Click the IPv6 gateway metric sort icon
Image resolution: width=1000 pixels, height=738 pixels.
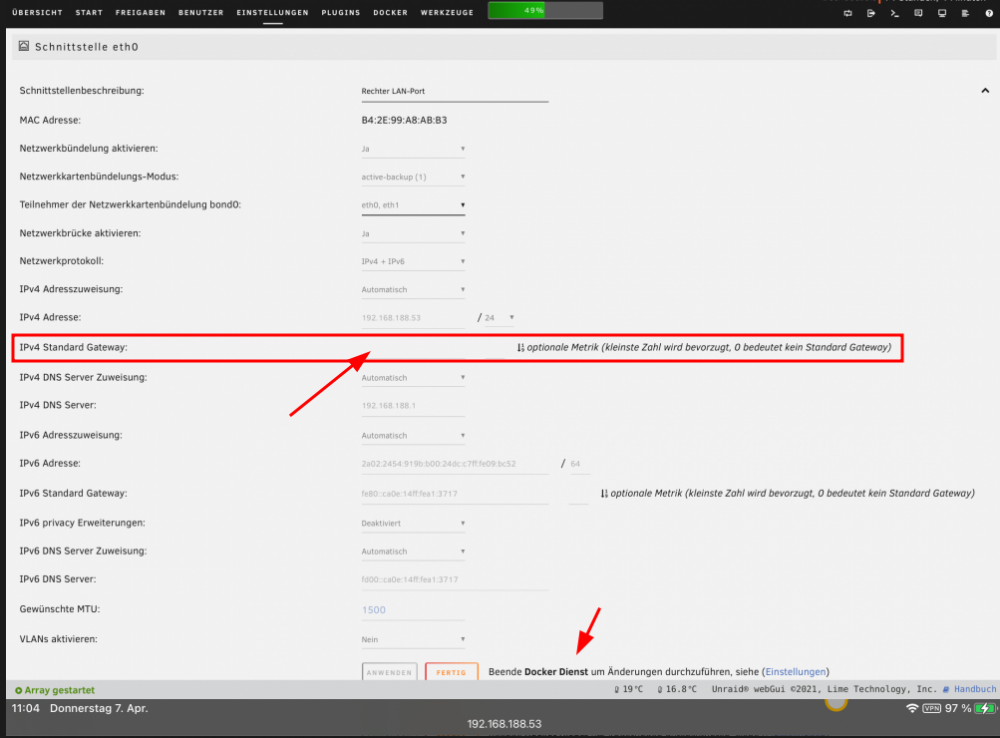click(x=604, y=494)
